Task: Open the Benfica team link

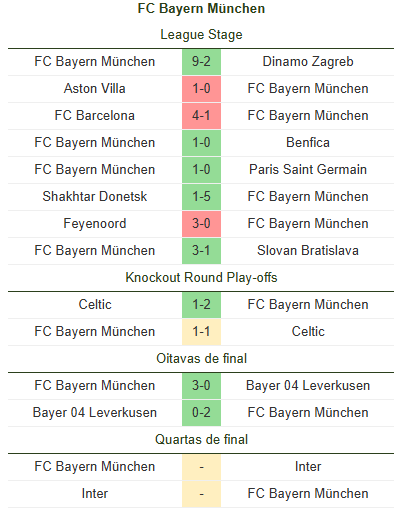Action: click(x=308, y=143)
